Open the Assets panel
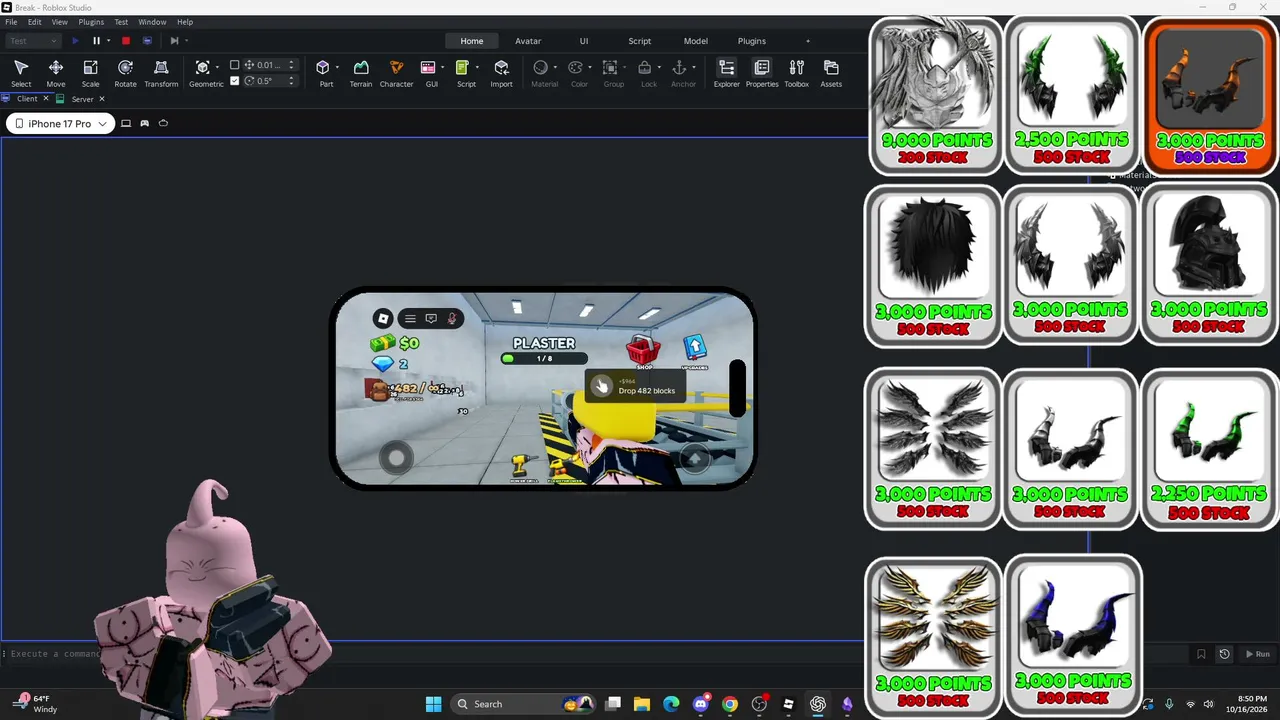 click(x=831, y=73)
